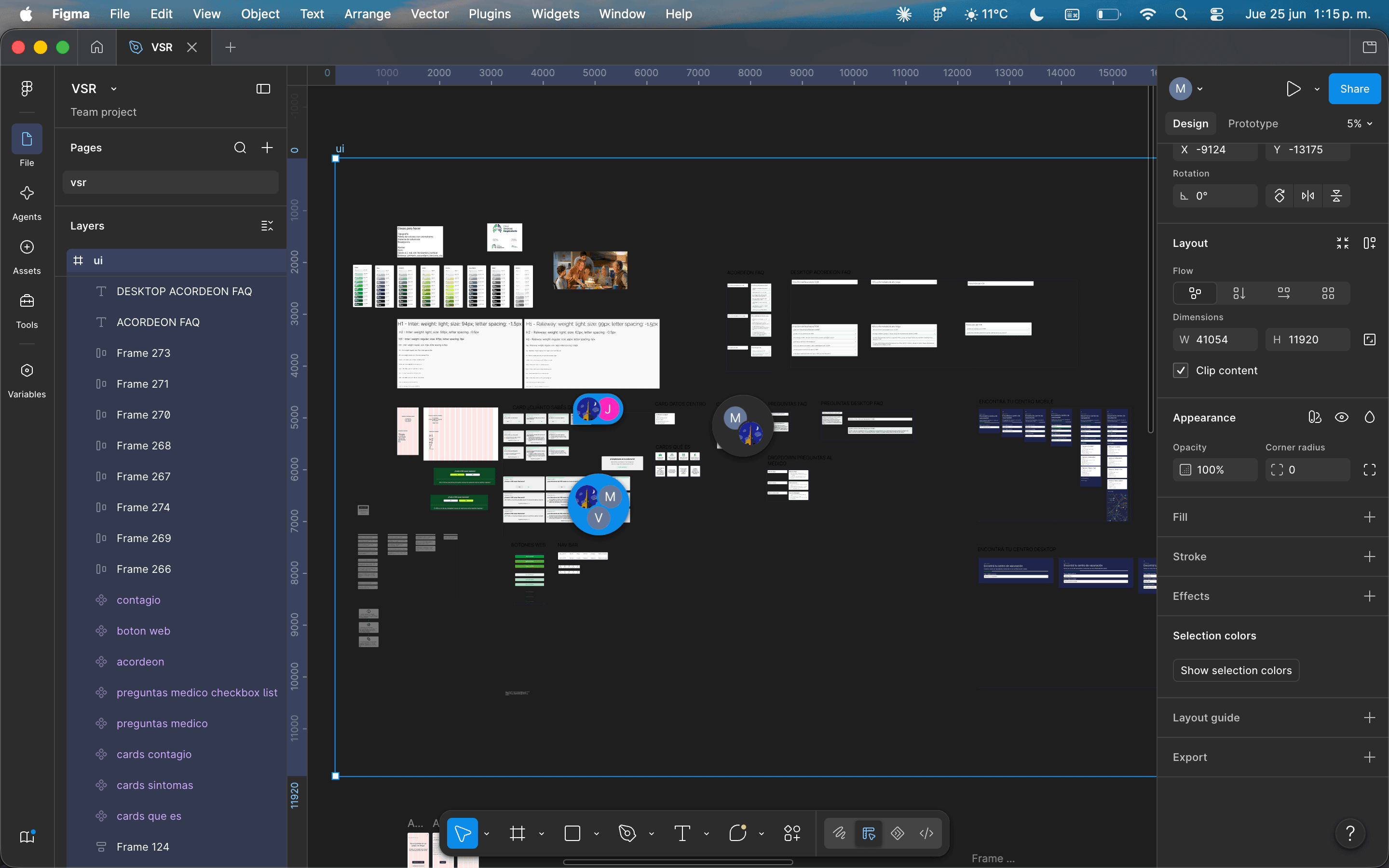Lock aspect ratio icon next to height
1389x868 pixels.
click(x=1370, y=339)
